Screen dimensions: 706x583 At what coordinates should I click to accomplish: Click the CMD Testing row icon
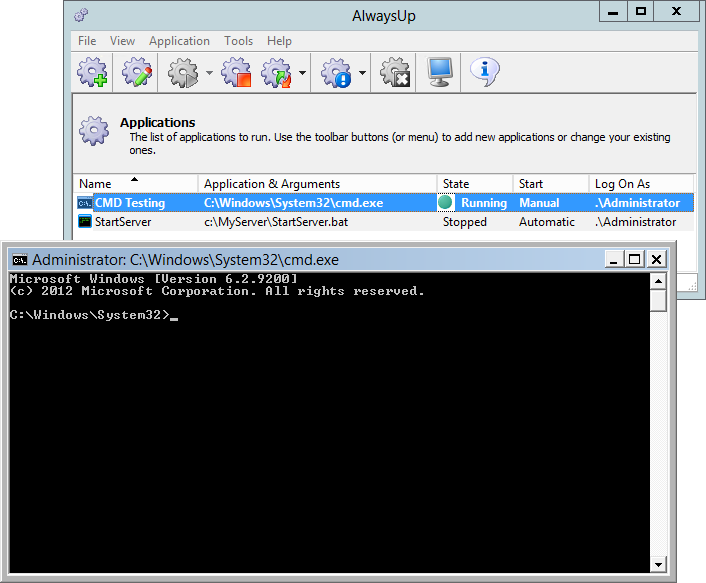pos(85,203)
